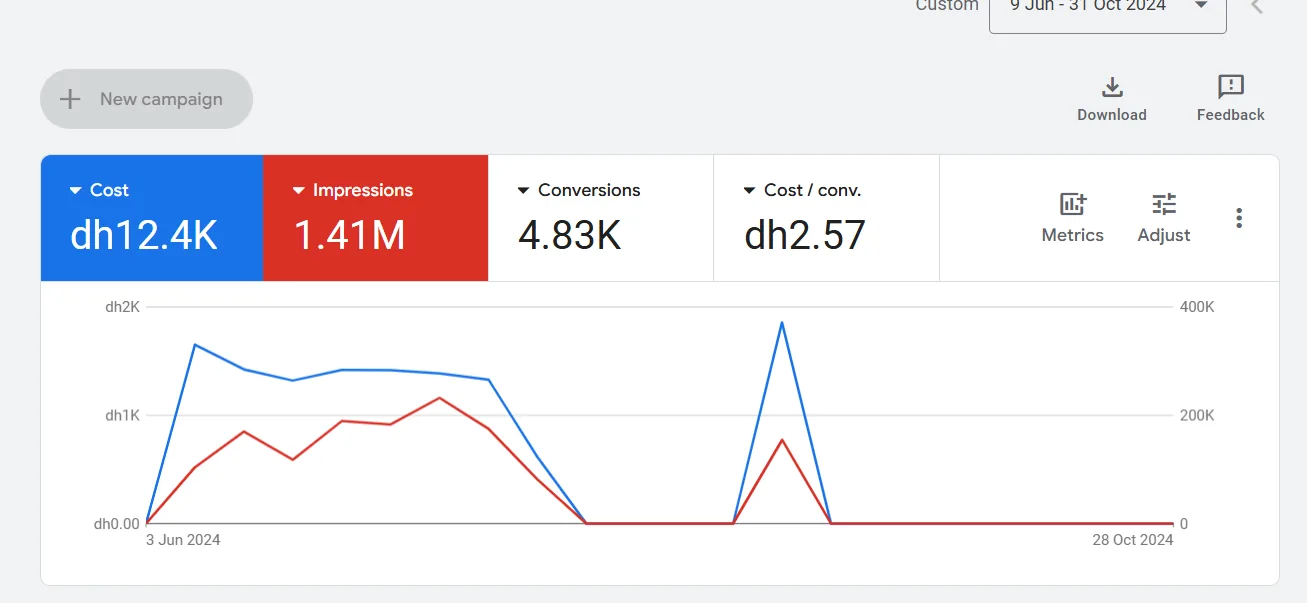Screen dimensions: 1307x603
Task: Click the dh0.00 left axis label
Action: click(117, 524)
